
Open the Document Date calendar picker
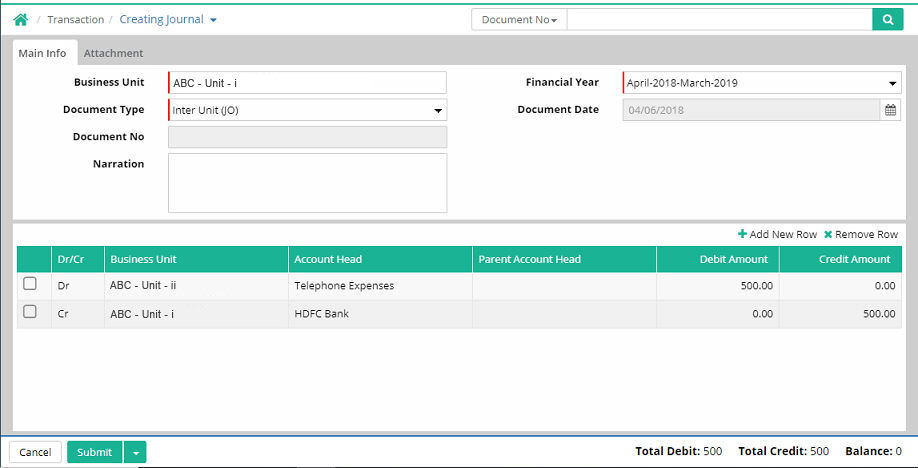click(x=890, y=110)
